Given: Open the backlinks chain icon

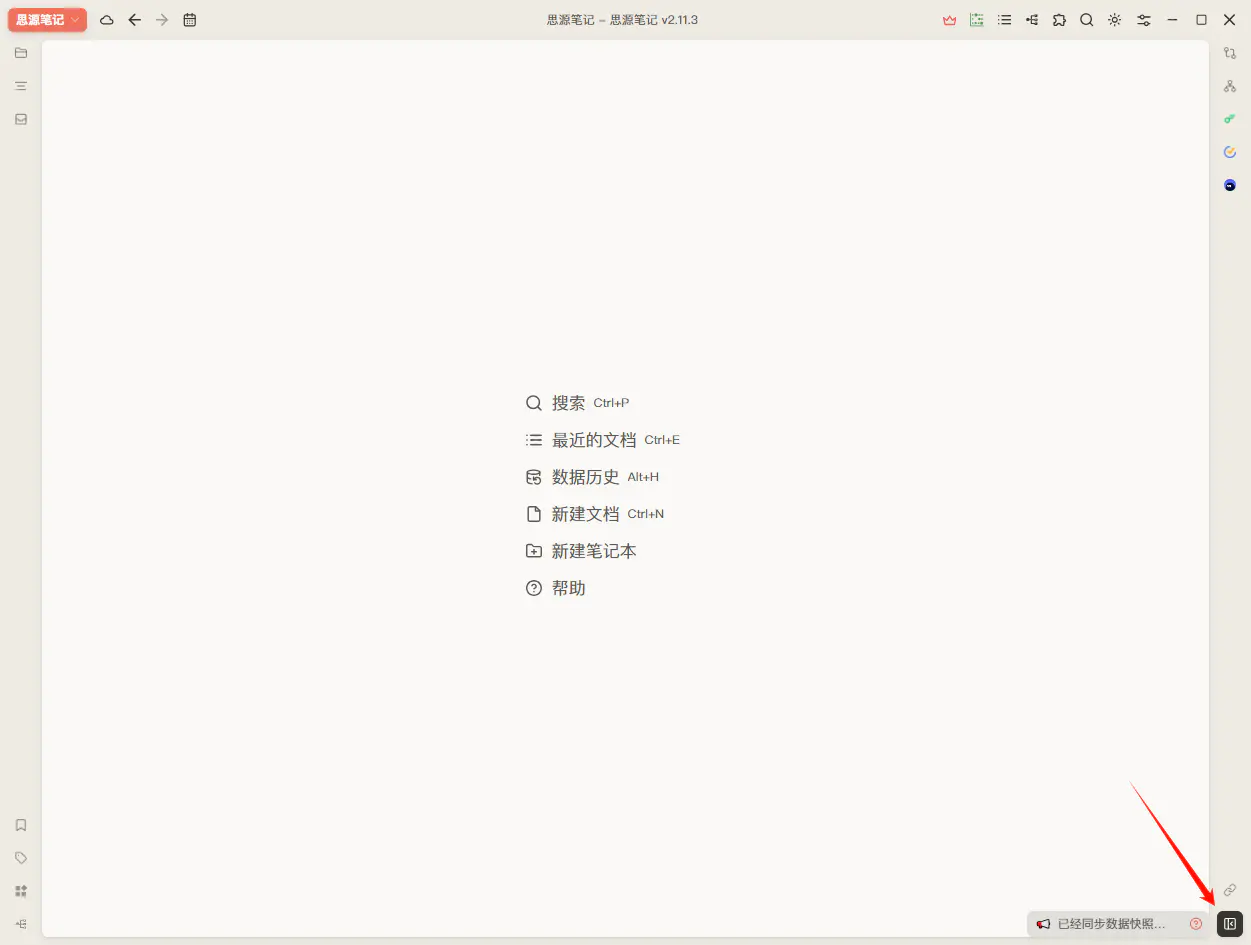Looking at the screenshot, I should pos(1230,890).
